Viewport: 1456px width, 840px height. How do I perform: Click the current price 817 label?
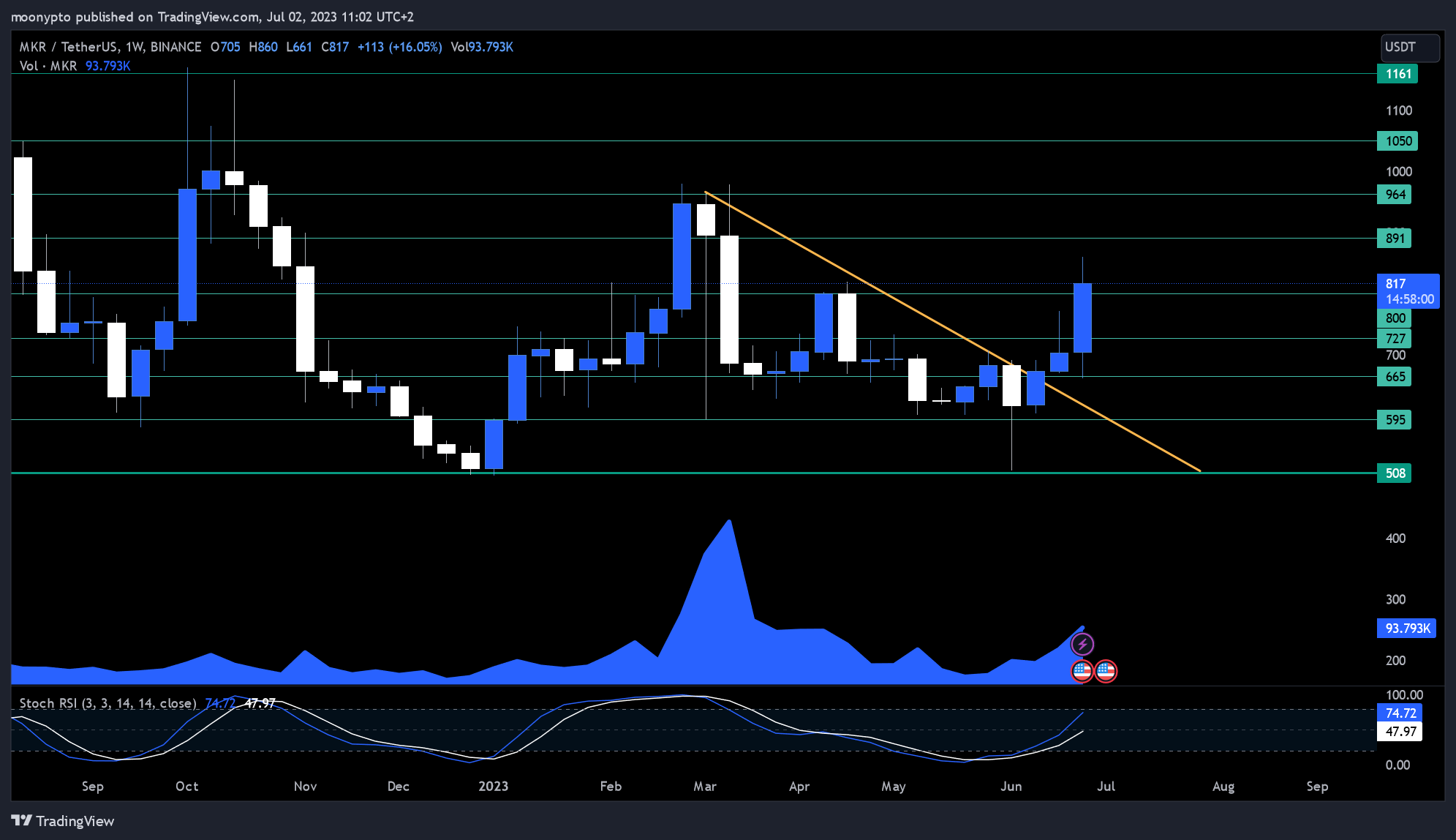(x=1408, y=284)
